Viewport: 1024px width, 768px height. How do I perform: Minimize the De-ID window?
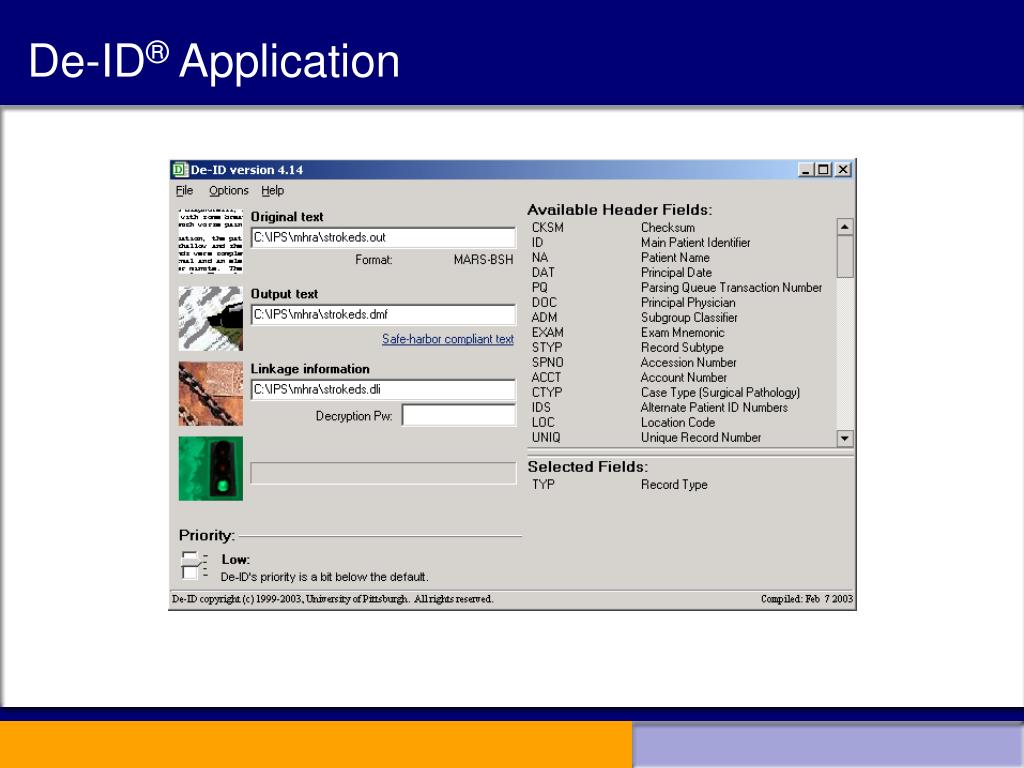click(x=807, y=170)
